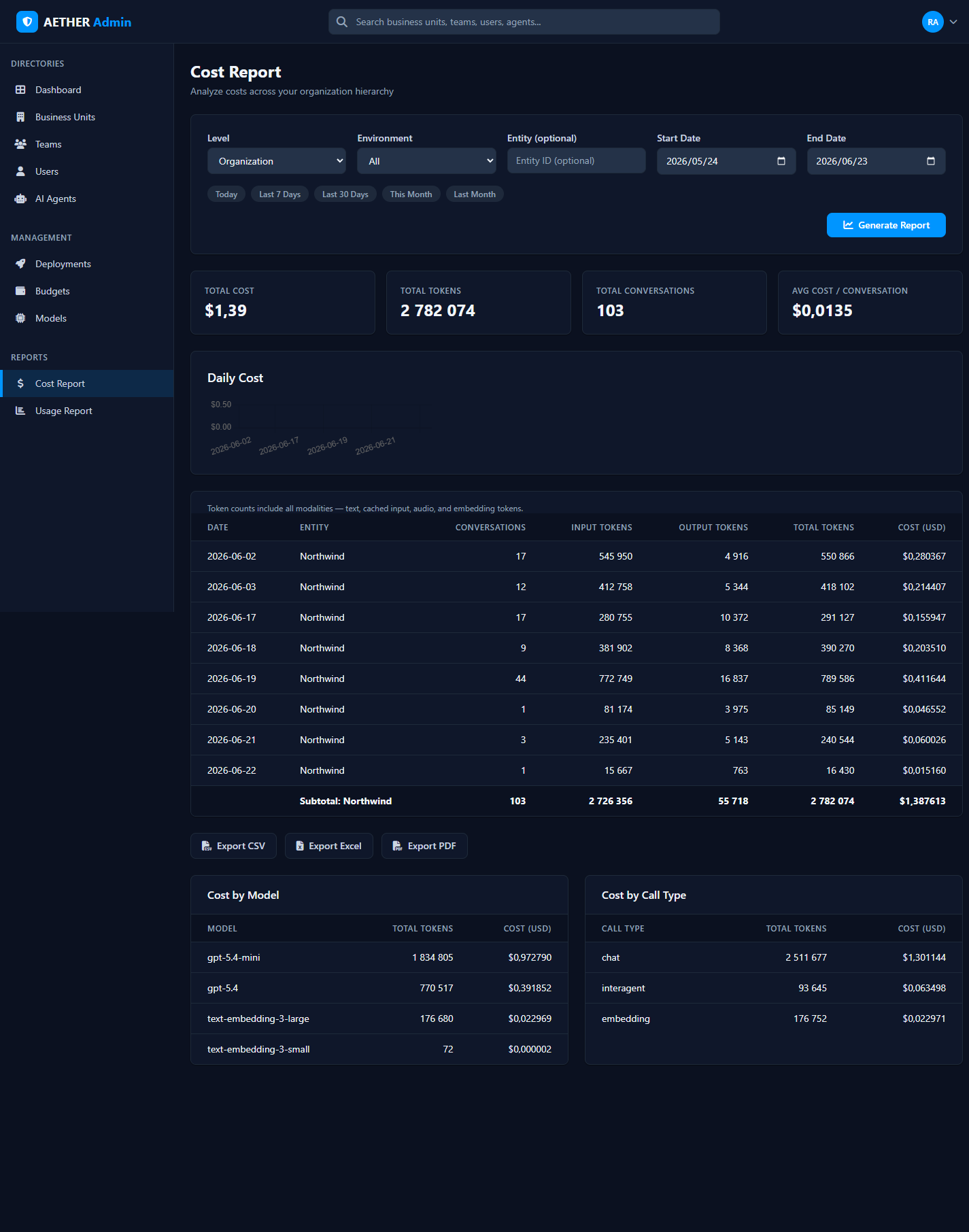Click the Budgets wallet icon
Viewport: 969px width, 1232px height.
click(20, 291)
